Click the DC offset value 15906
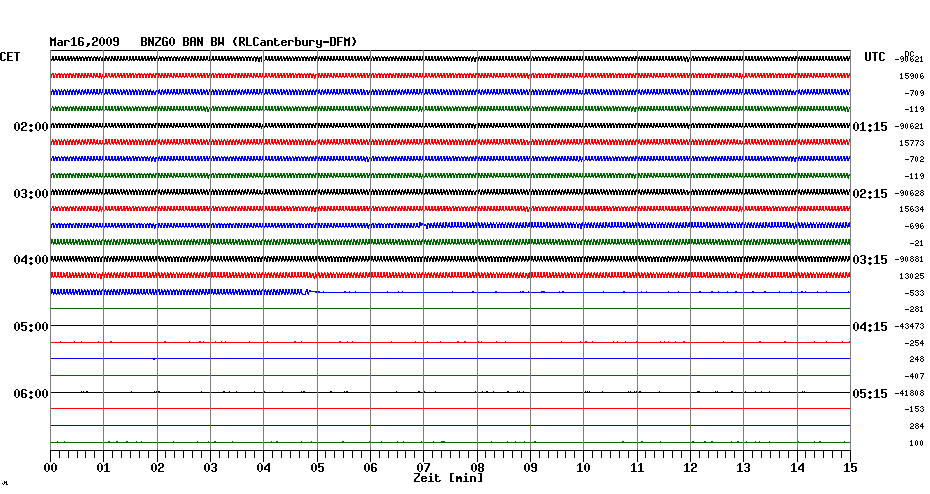 click(911, 76)
